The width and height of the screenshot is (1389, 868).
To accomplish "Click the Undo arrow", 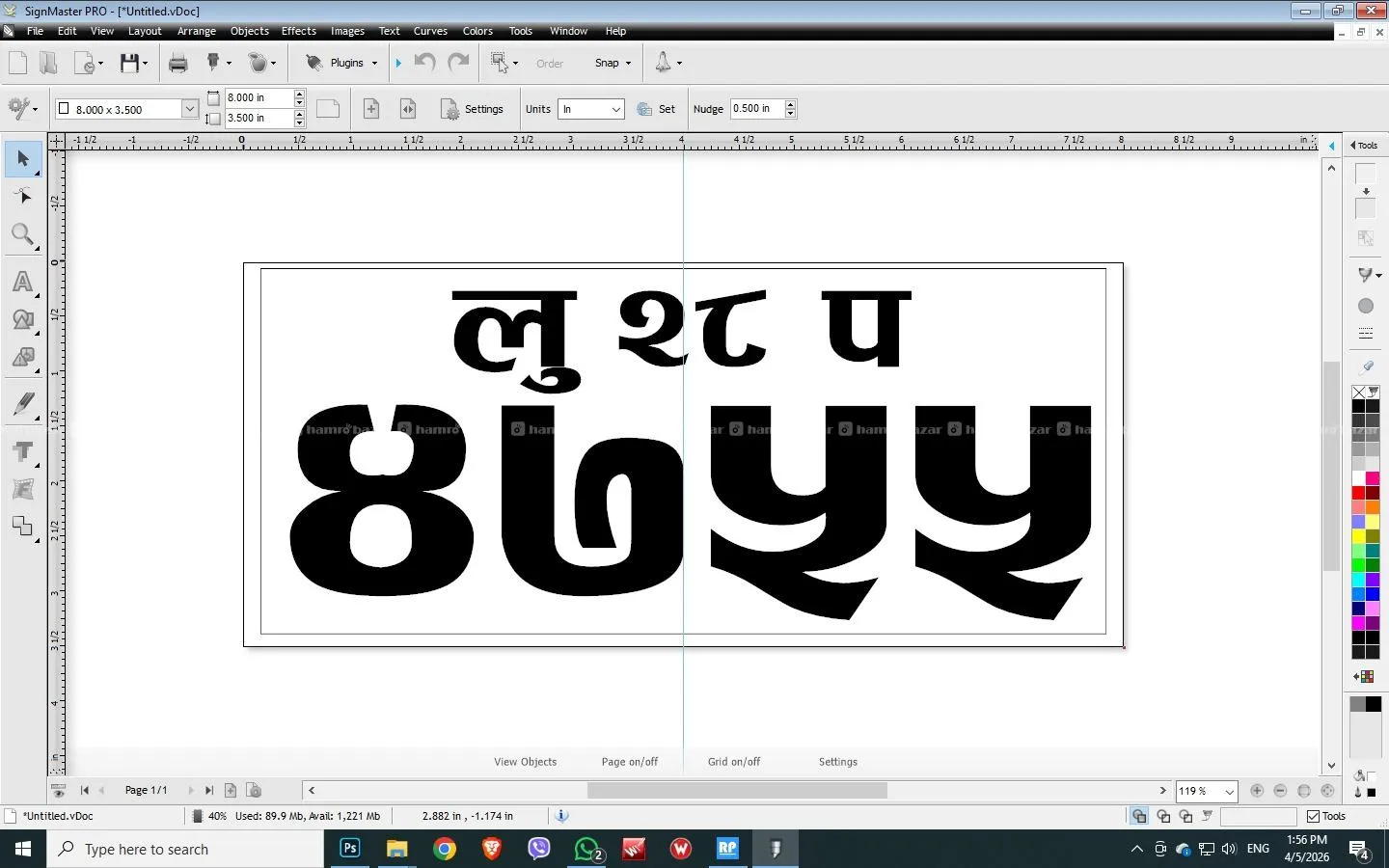I will pyautogui.click(x=425, y=63).
